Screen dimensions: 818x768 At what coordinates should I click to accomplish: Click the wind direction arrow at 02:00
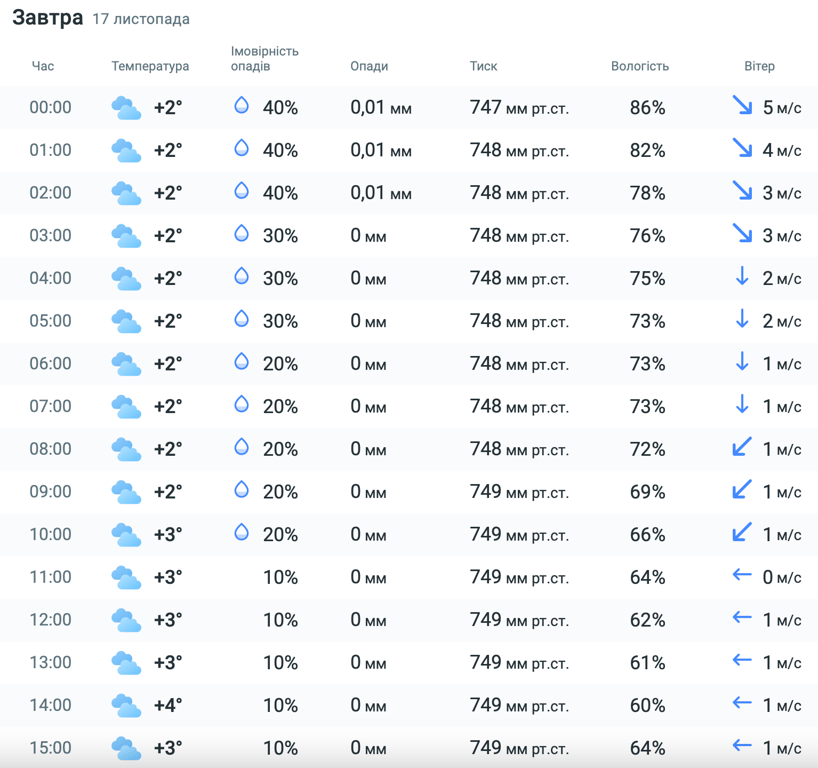coord(742,191)
